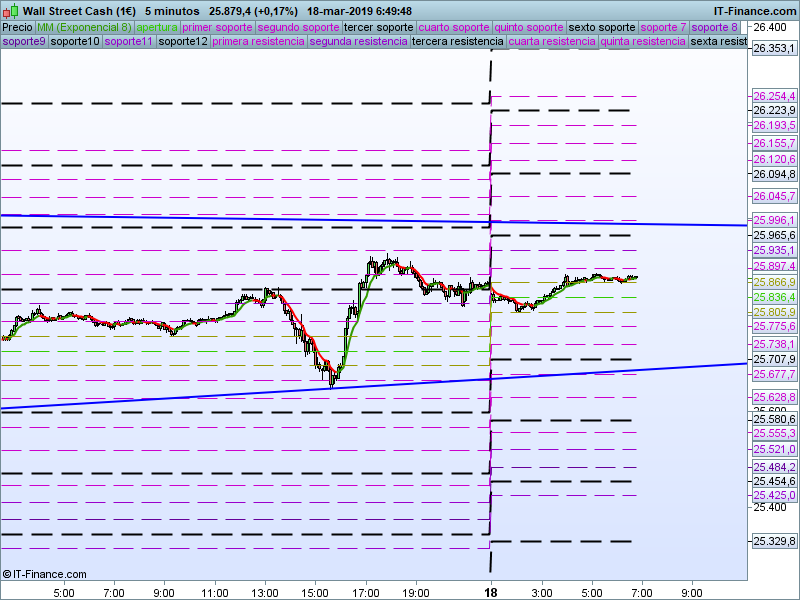The width and height of the screenshot is (800, 600).
Task: Click the 25.805,9 price label
Action: pyautogui.click(x=774, y=312)
